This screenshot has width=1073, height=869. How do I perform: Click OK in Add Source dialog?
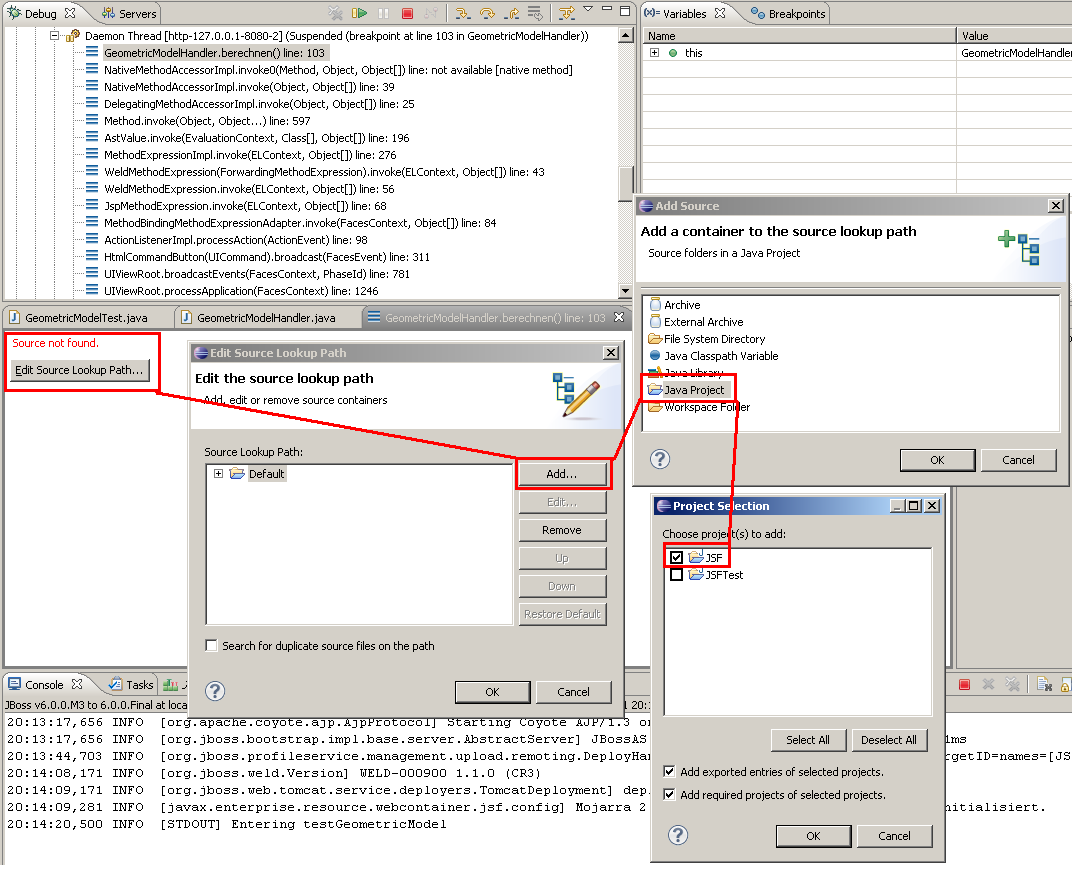(x=937, y=460)
